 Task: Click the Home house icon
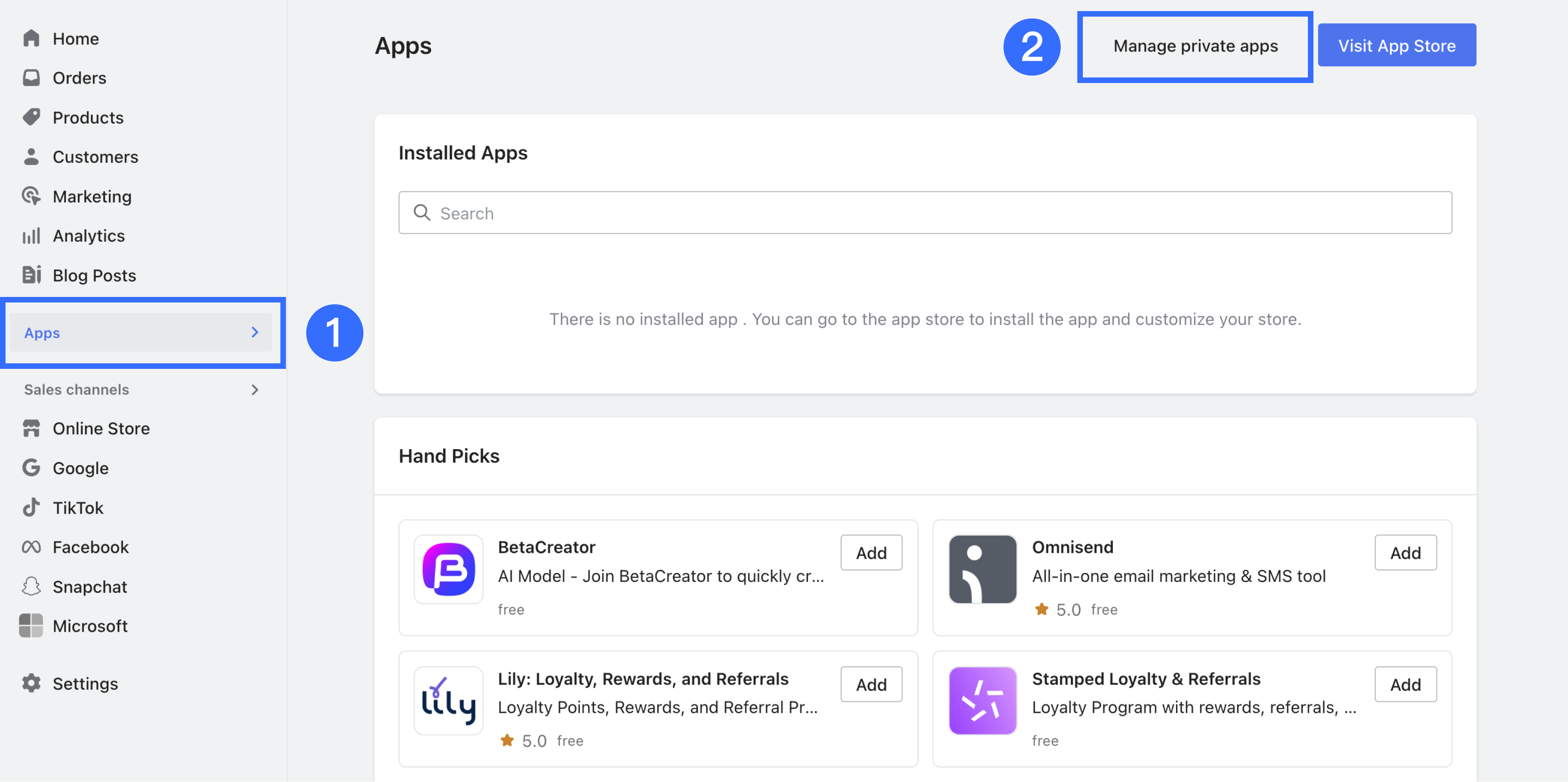click(31, 38)
